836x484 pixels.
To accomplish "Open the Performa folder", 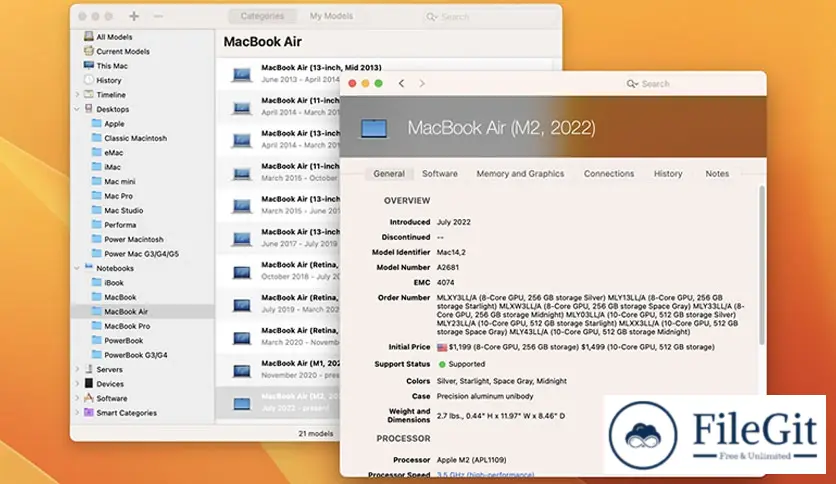I will pyautogui.click(x=114, y=224).
